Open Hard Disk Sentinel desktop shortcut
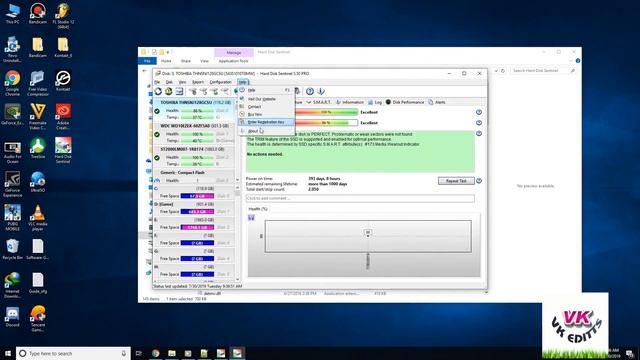Image resolution: width=640 pixels, height=360 pixels. tap(63, 150)
